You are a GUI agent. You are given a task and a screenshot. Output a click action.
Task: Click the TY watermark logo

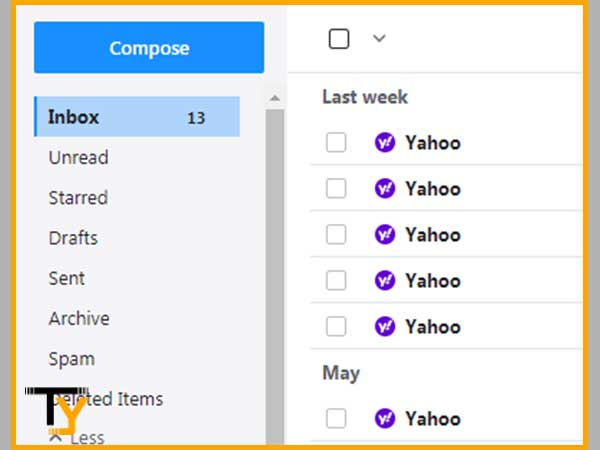56,411
